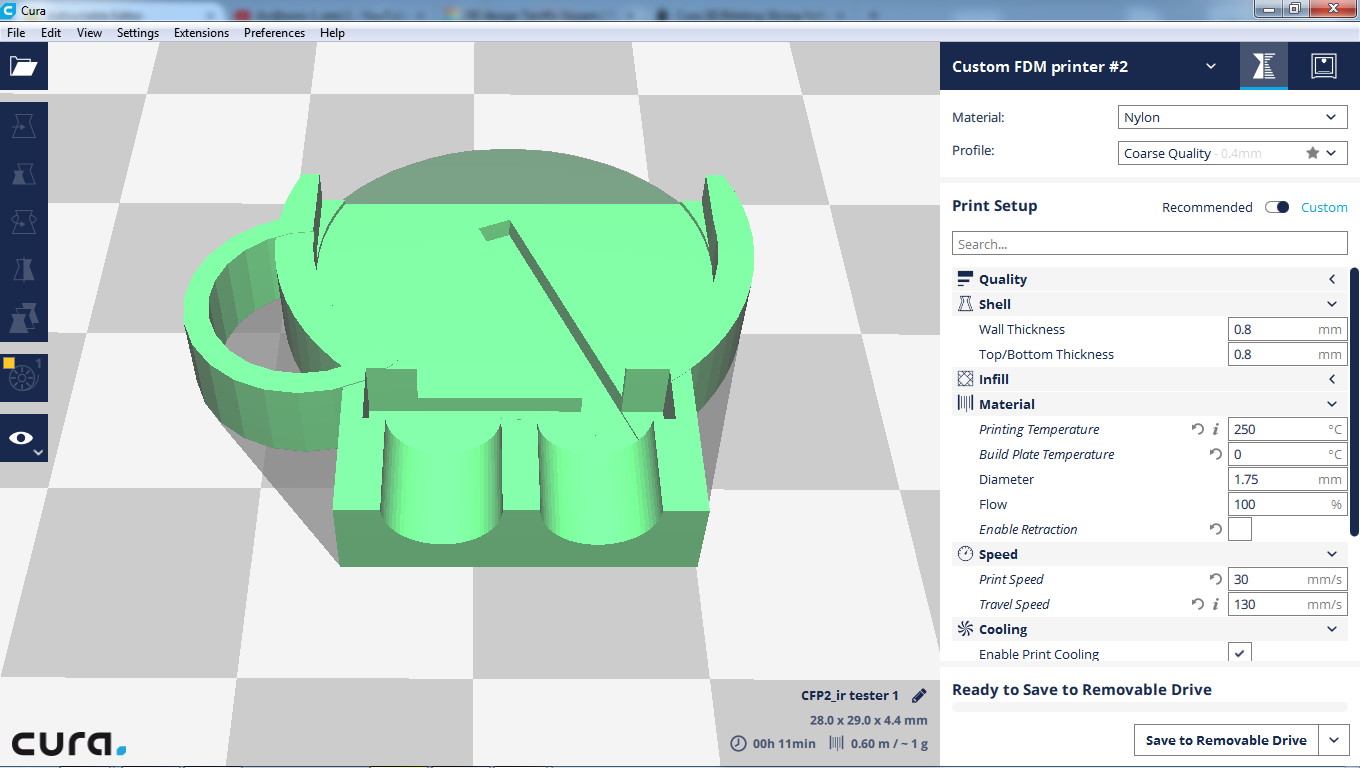The image size is (1360, 768).
Task: Click the Infill category icon
Action: (965, 379)
